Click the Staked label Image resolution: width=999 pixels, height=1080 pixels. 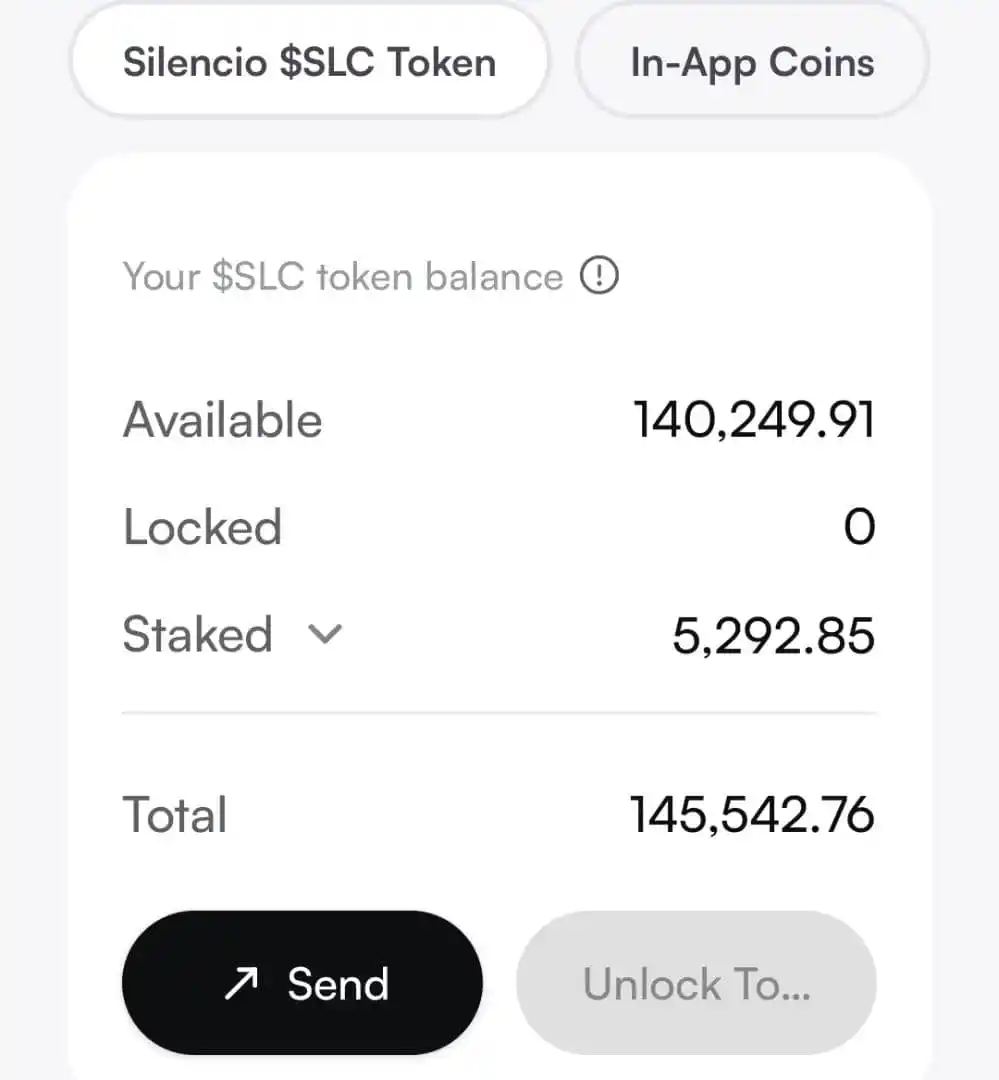pos(198,634)
